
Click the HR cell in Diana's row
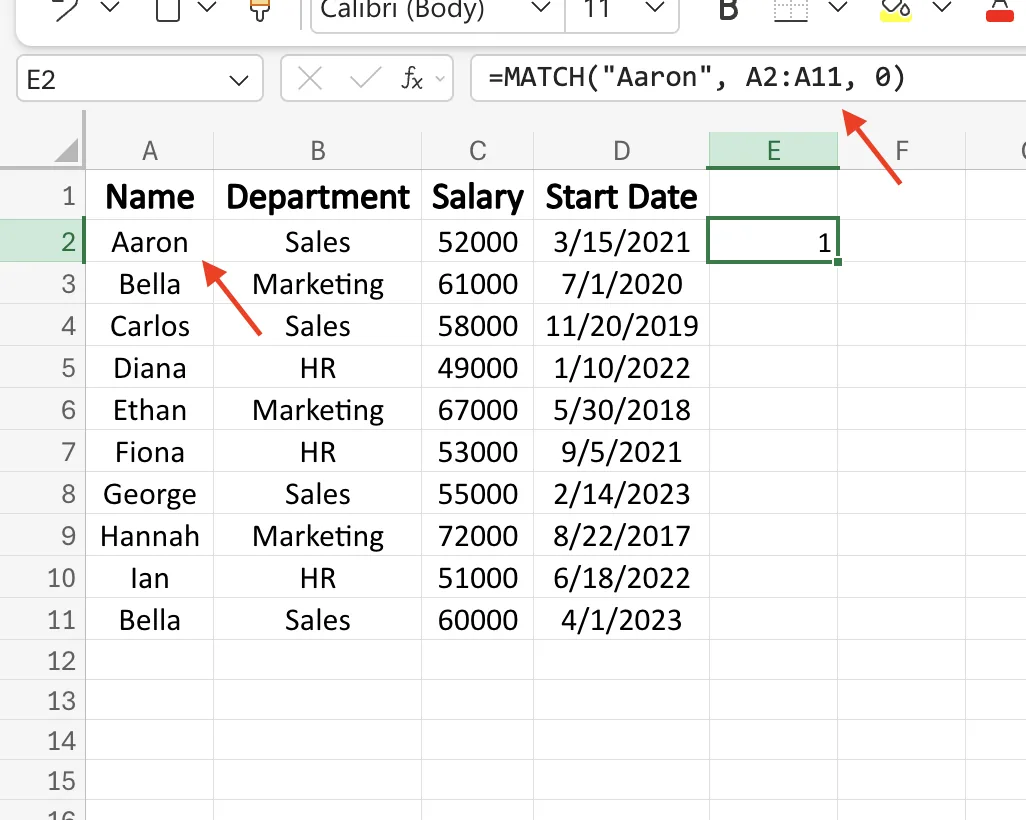pos(318,368)
